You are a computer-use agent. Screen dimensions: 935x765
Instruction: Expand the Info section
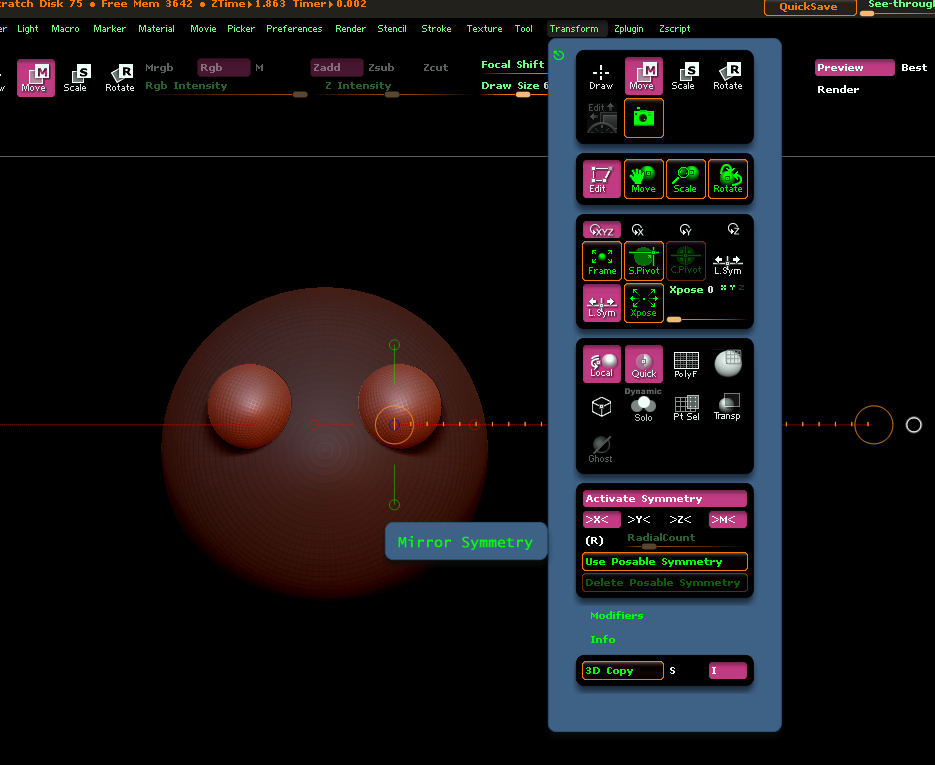coord(603,640)
